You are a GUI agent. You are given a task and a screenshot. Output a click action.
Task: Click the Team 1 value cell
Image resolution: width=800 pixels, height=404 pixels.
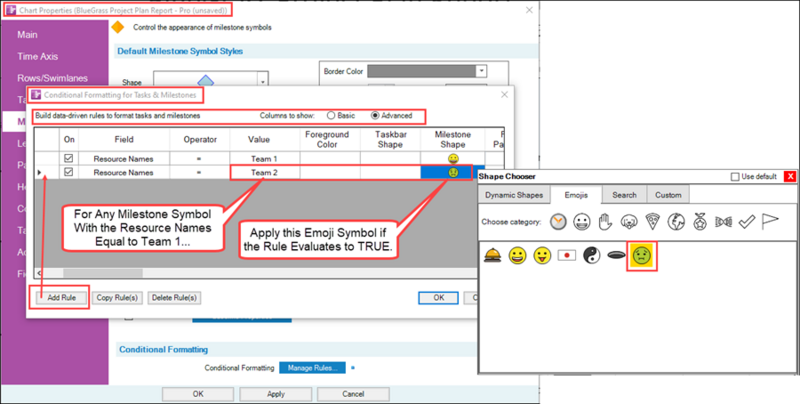tap(264, 159)
